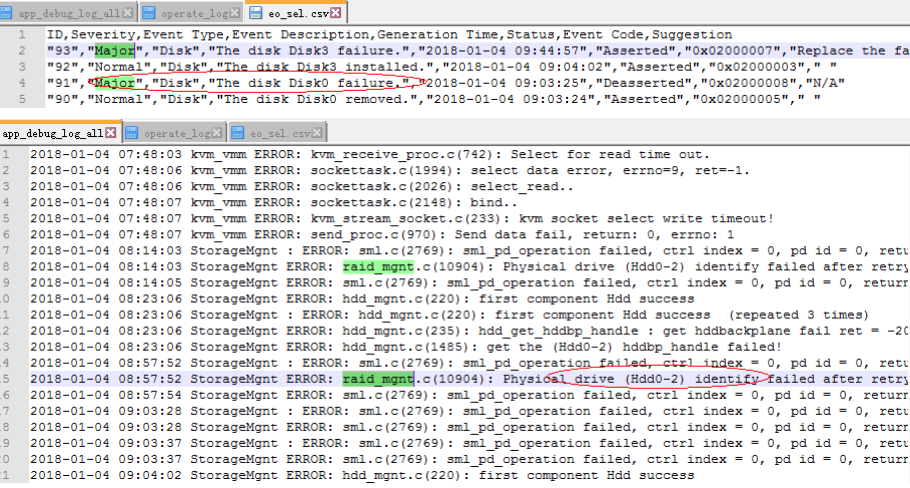910x488 pixels.
Task: Click the highlighted "Major" in the Disk0 failure row
Action: (x=114, y=83)
